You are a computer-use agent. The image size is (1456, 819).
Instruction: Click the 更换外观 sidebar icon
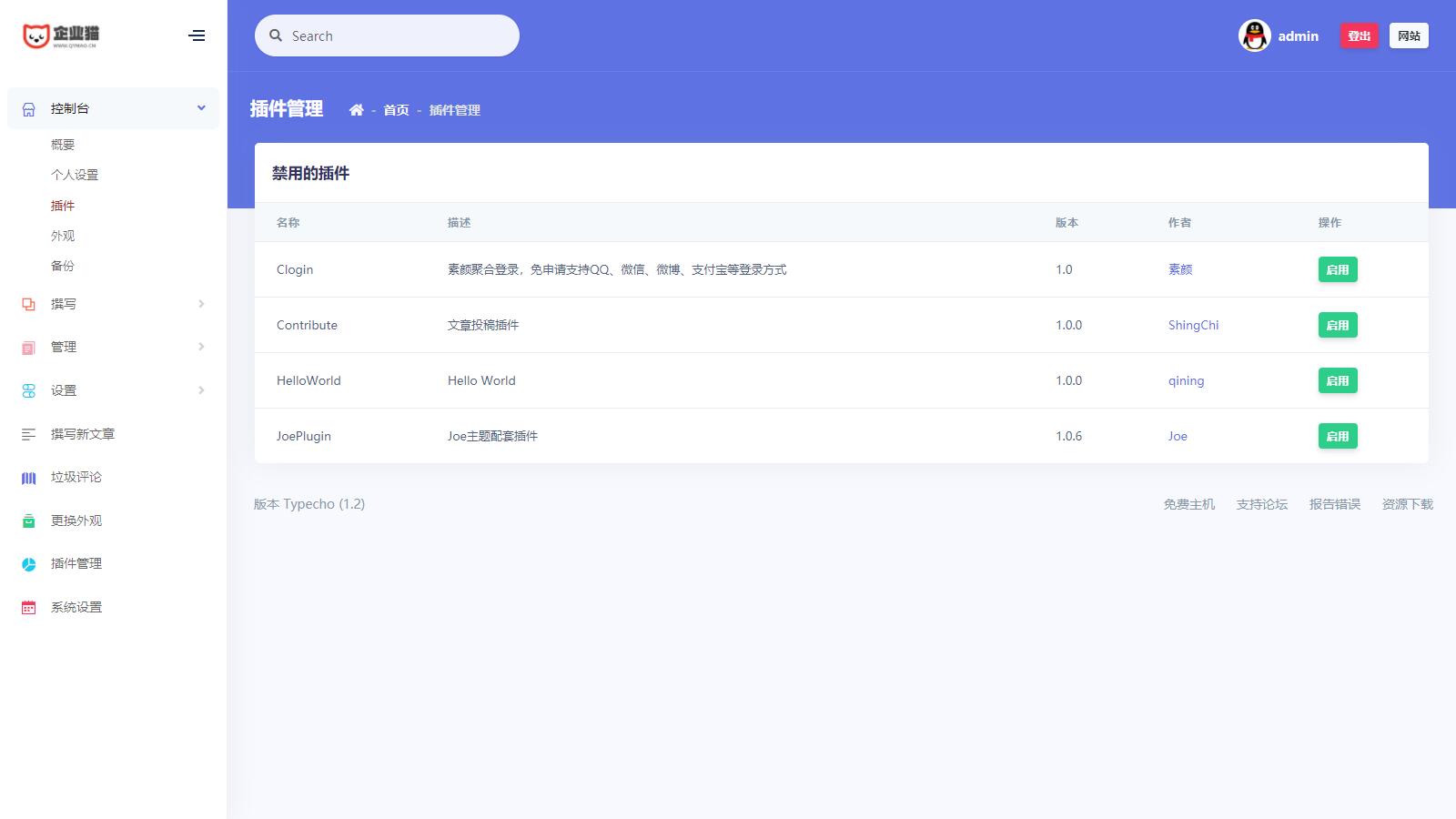[x=29, y=521]
